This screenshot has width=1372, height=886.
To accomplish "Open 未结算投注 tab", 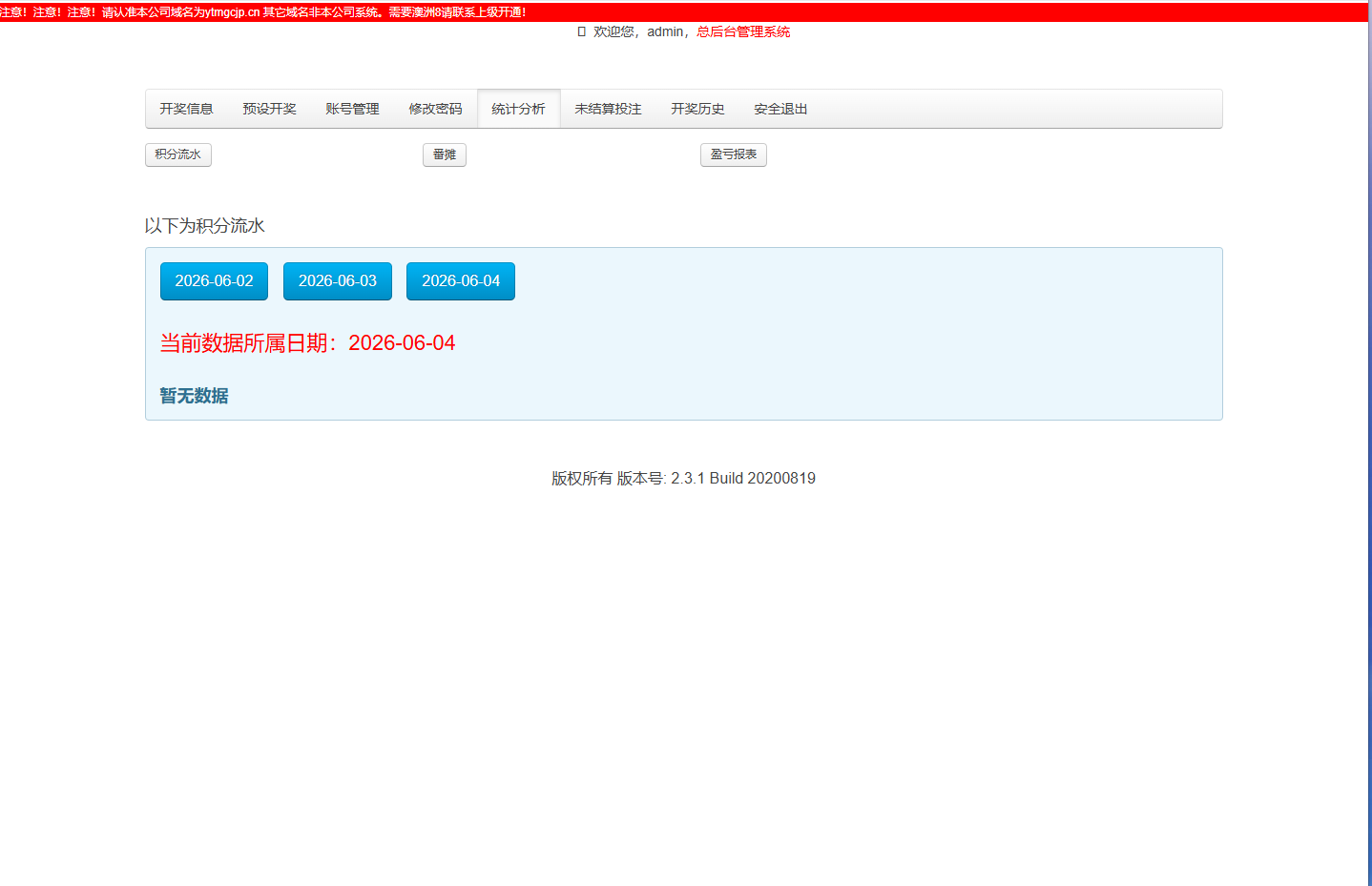I will tap(608, 109).
